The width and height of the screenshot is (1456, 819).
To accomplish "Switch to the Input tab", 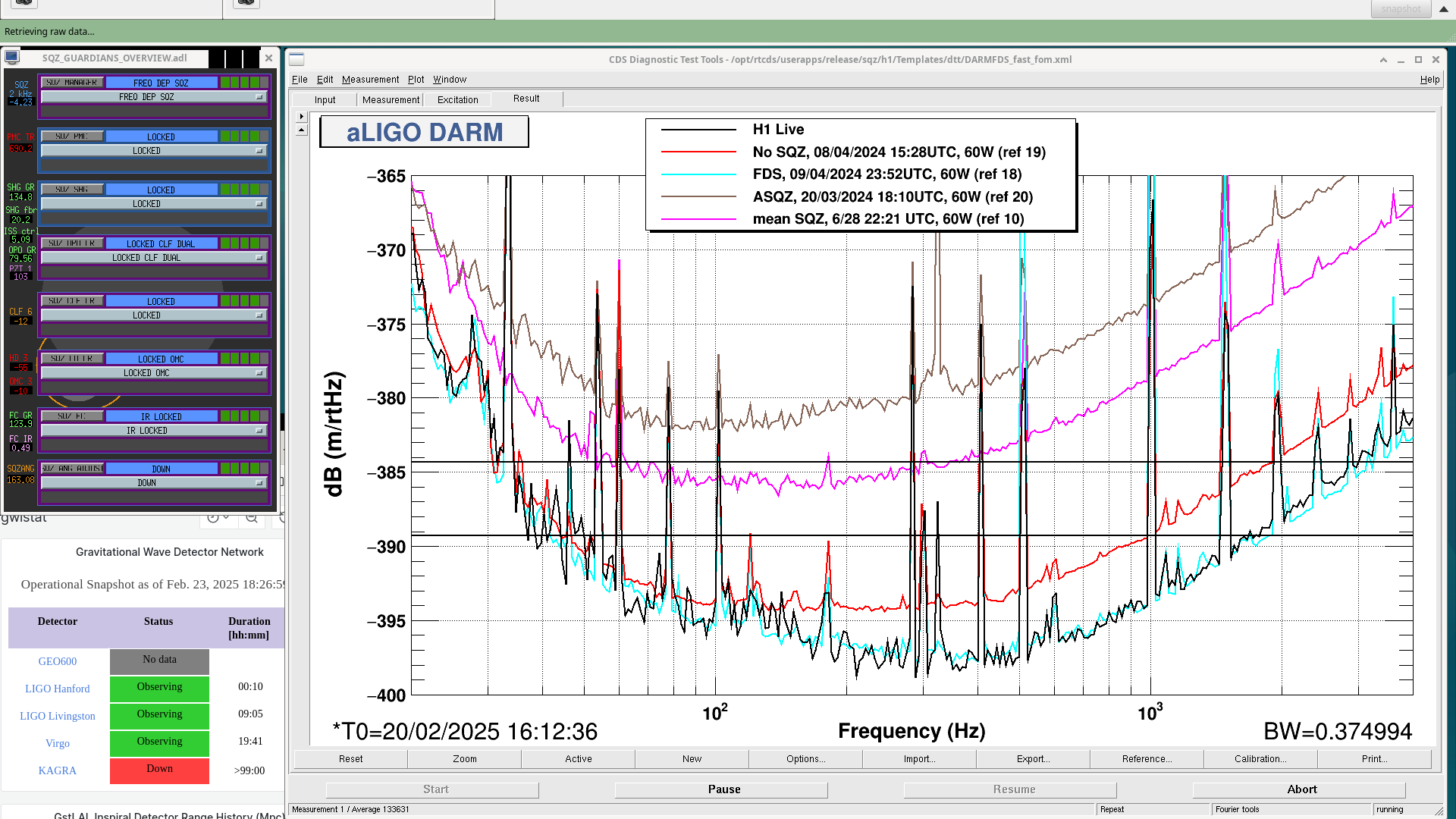I will click(325, 100).
